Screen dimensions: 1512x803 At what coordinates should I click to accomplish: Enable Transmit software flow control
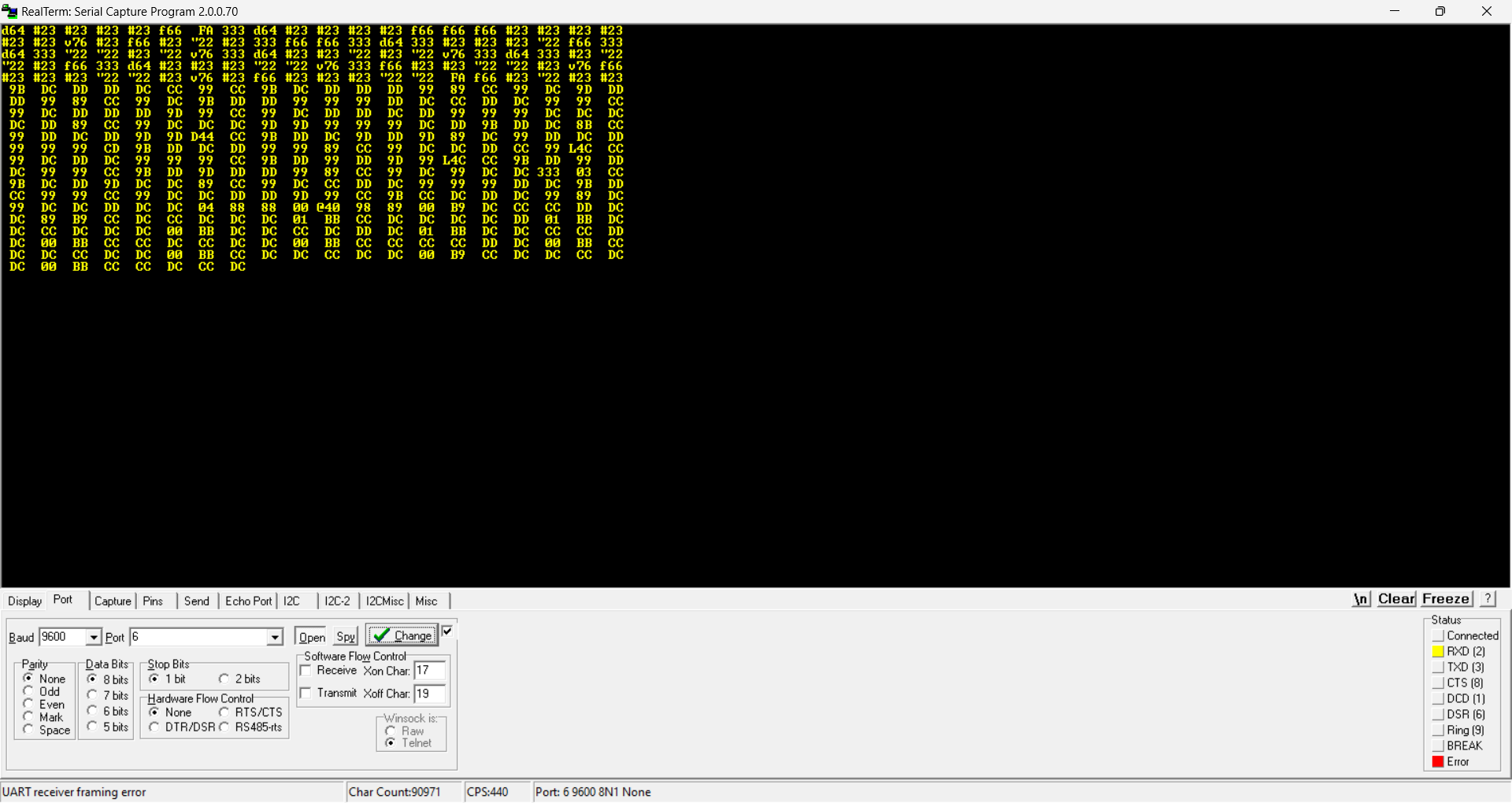tap(306, 694)
